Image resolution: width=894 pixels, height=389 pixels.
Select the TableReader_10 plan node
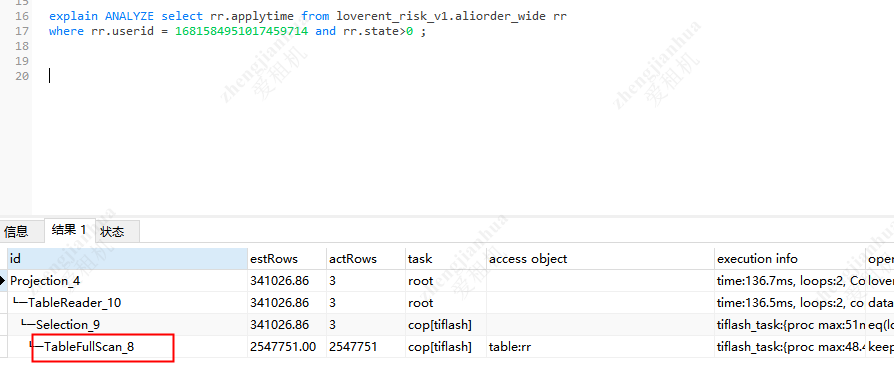tap(75, 303)
